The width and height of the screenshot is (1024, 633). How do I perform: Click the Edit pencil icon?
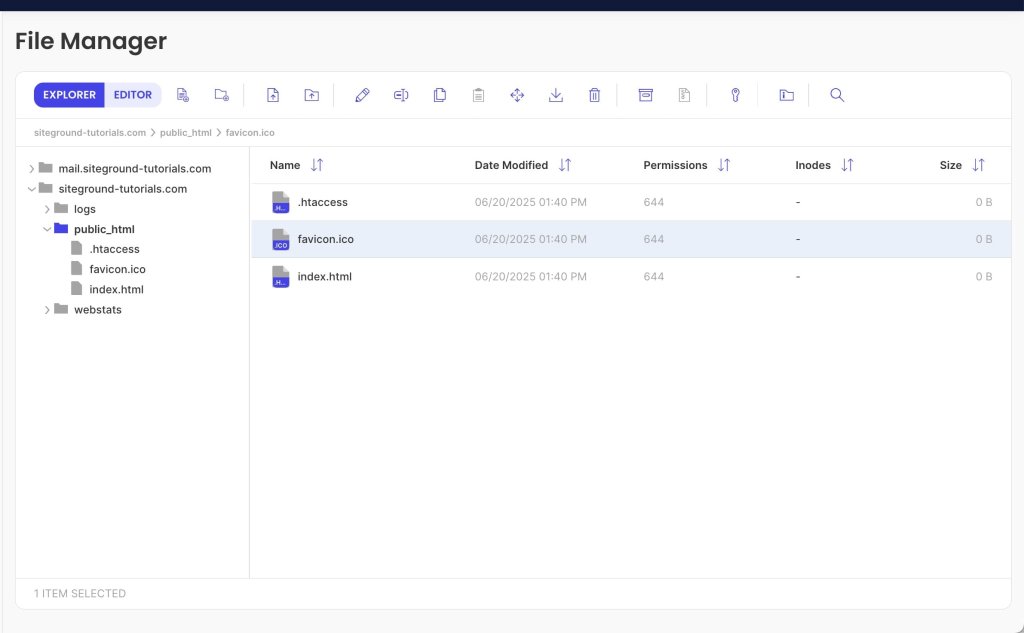tap(362, 95)
